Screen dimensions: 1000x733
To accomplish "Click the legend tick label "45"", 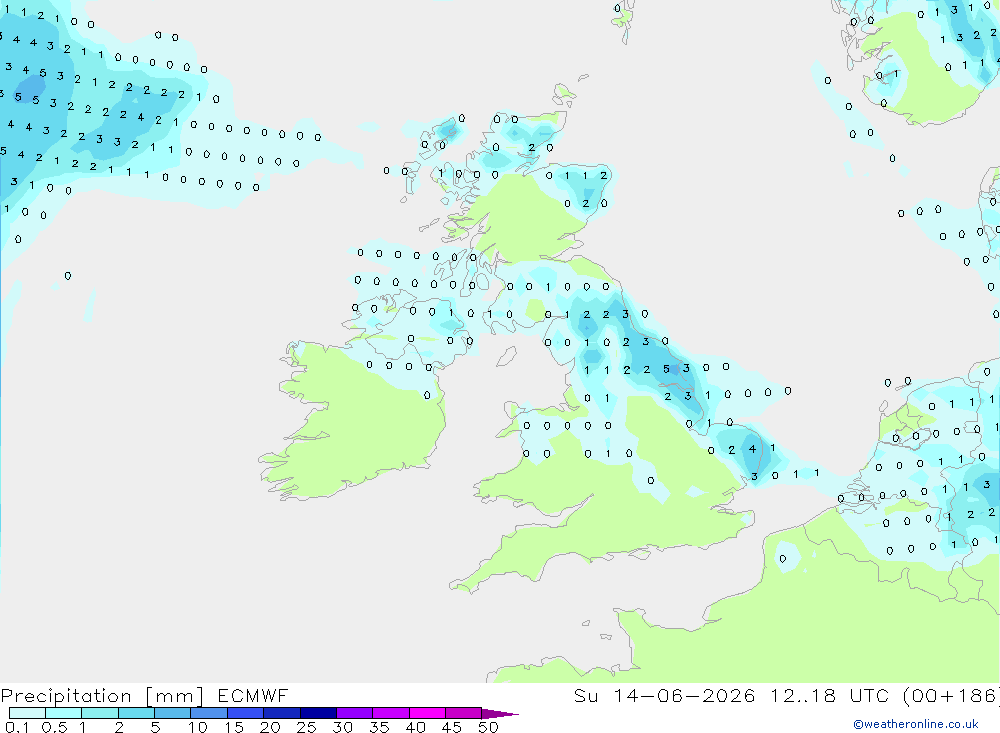I will [x=452, y=727].
